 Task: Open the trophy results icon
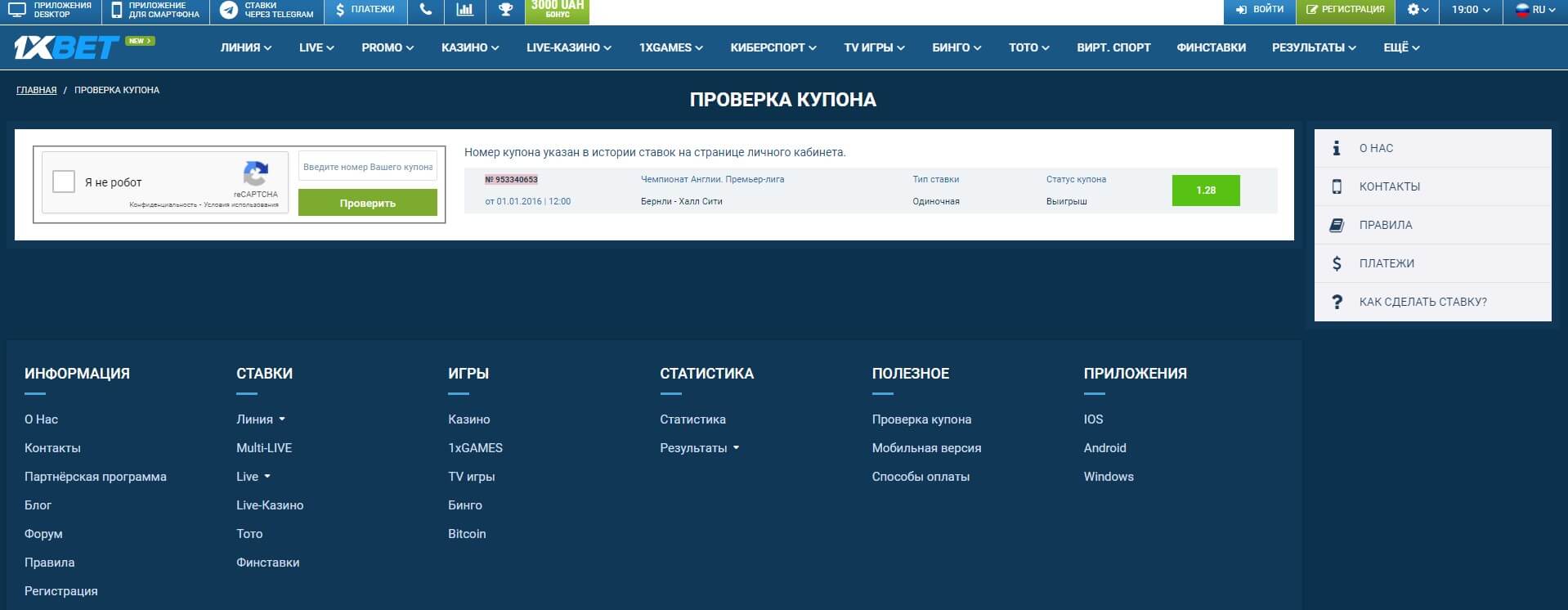click(x=505, y=10)
